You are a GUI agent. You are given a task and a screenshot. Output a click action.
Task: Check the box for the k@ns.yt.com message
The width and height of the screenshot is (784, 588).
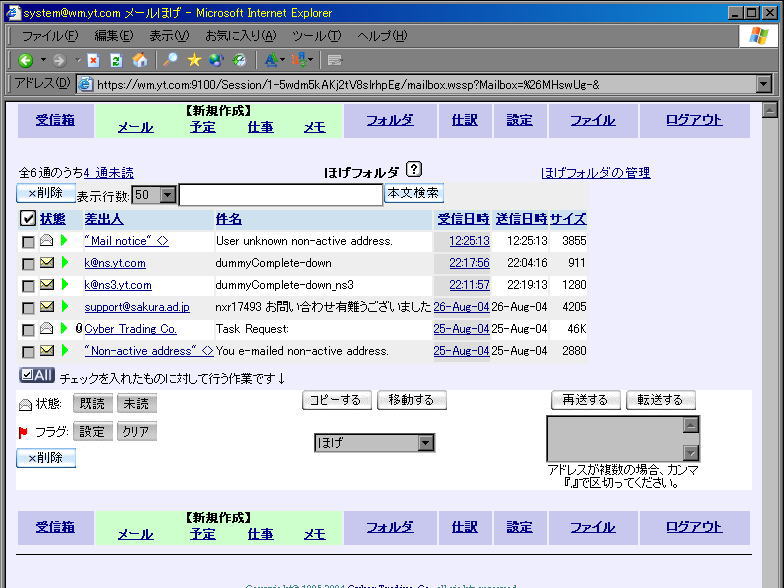click(x=28, y=264)
